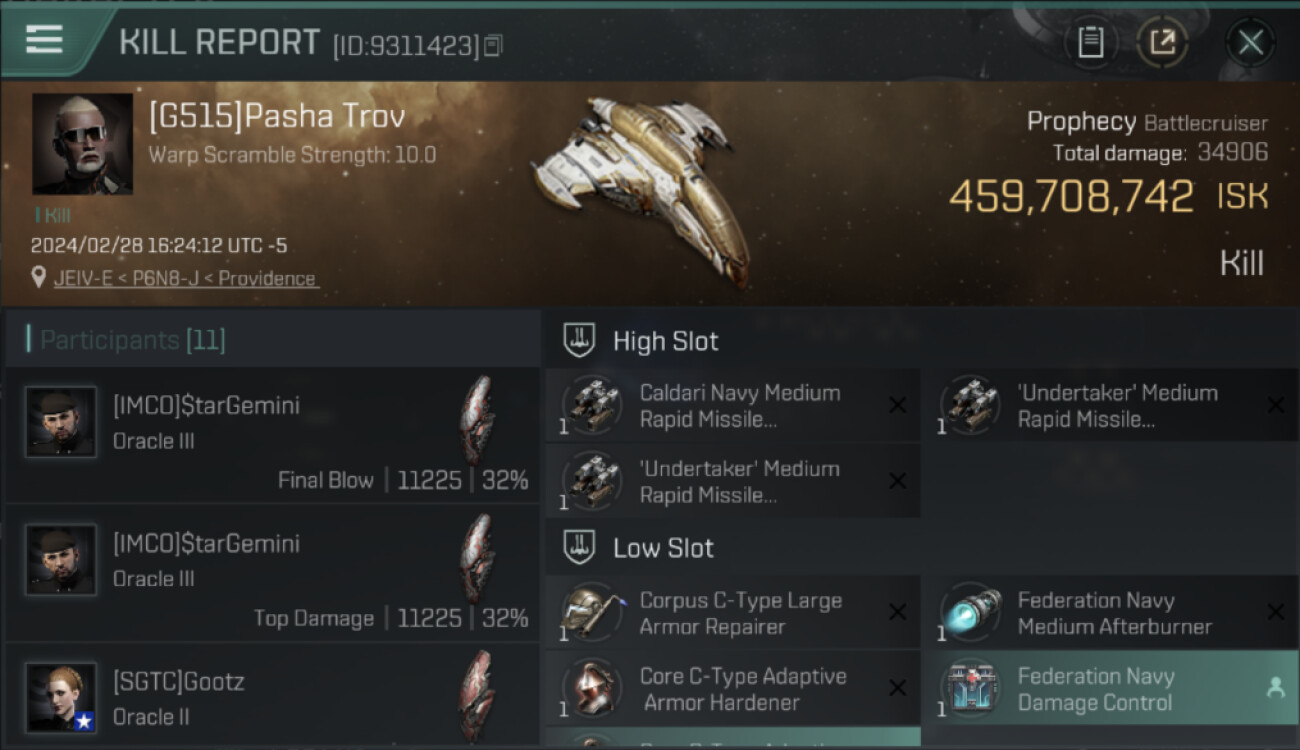Open the [SGTC]Gootz participant portrait
1300x750 pixels.
click(x=61, y=697)
